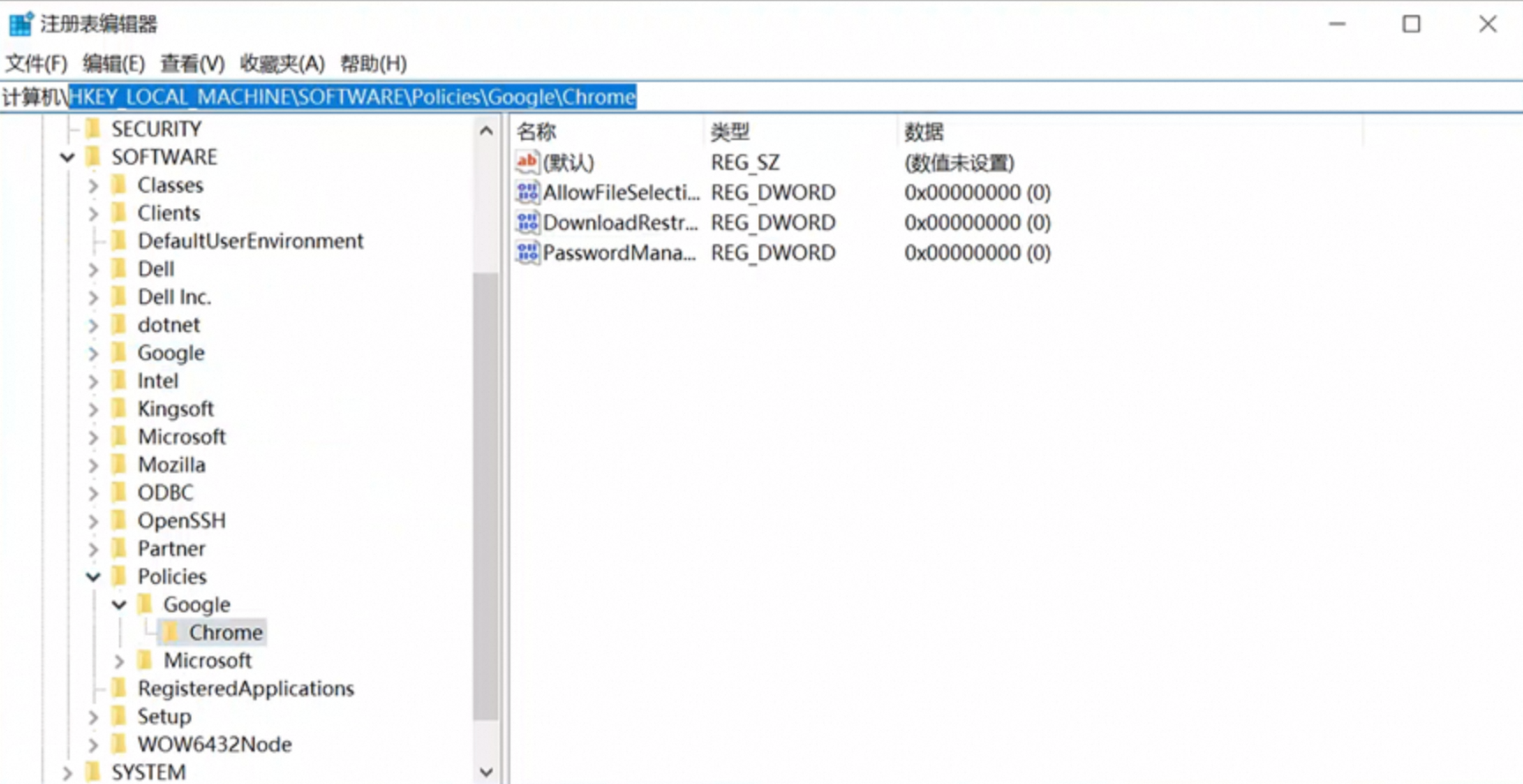This screenshot has width=1523, height=784.
Task: Click the PasswordMana... DWORD value icon
Action: pyautogui.click(x=527, y=253)
